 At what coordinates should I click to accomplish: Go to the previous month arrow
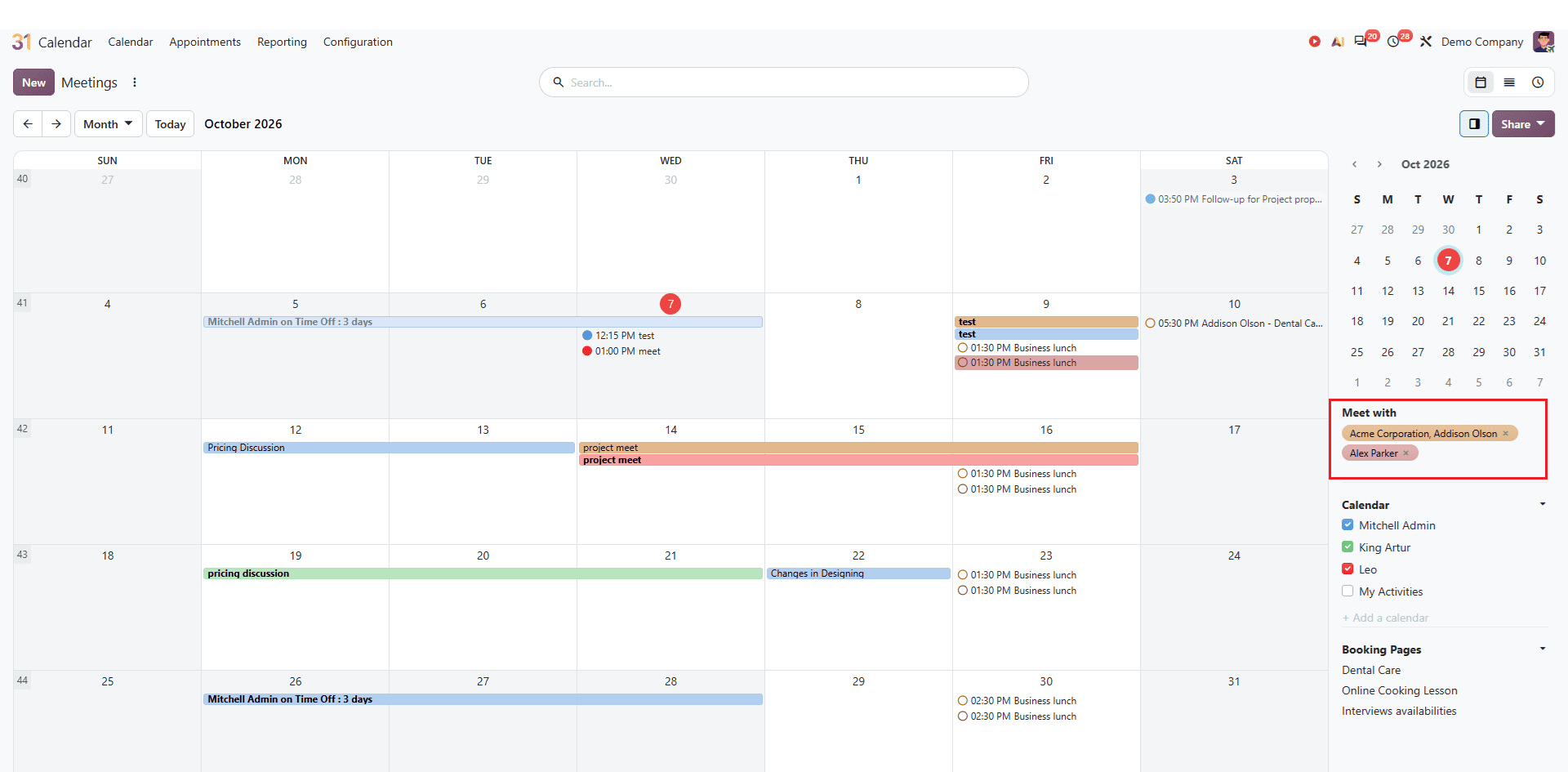pyautogui.click(x=28, y=124)
